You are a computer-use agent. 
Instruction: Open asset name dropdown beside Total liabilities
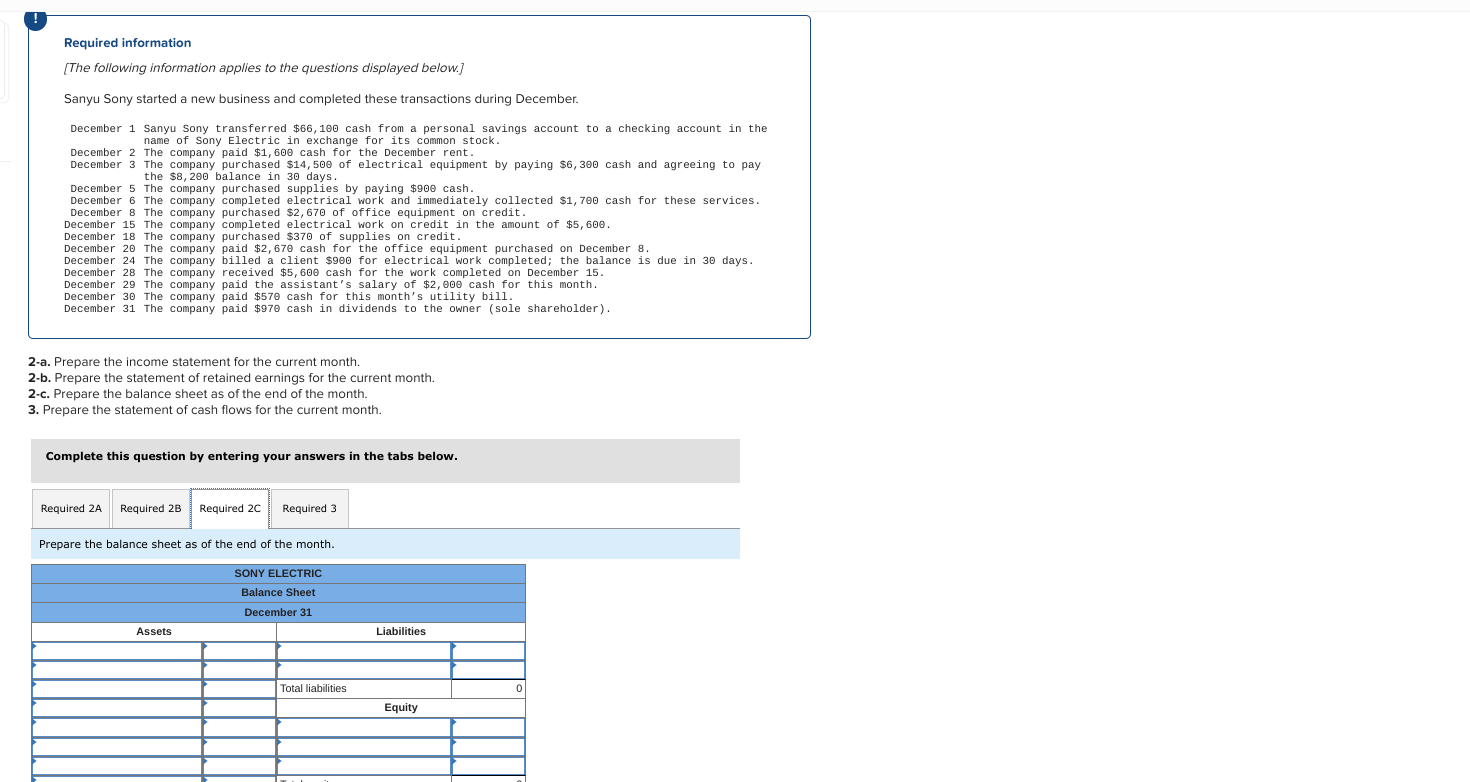117,689
